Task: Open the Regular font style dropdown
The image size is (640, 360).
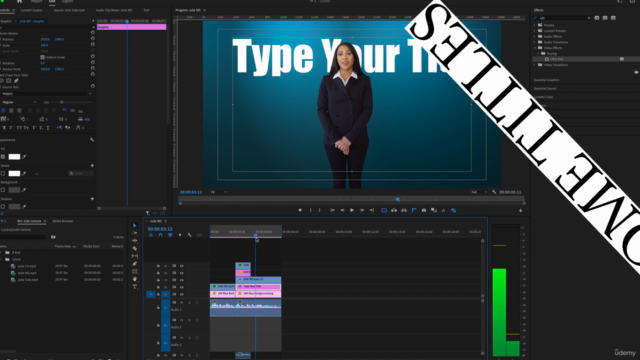Action: point(19,102)
